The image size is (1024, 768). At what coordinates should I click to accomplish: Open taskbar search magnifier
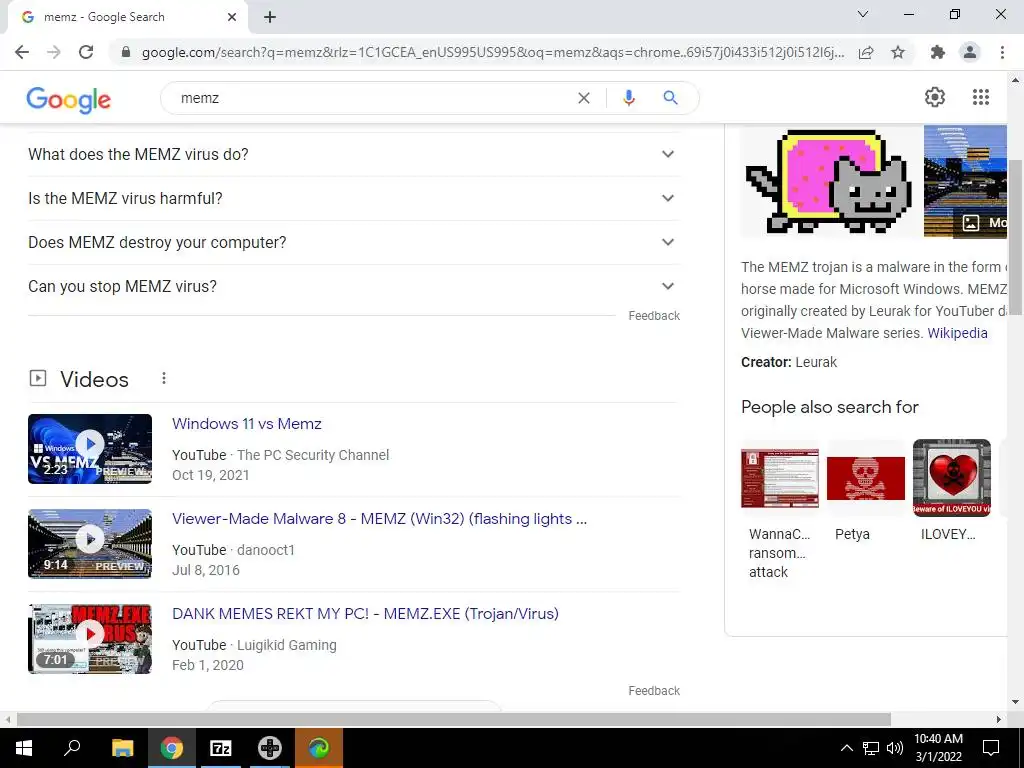point(72,748)
